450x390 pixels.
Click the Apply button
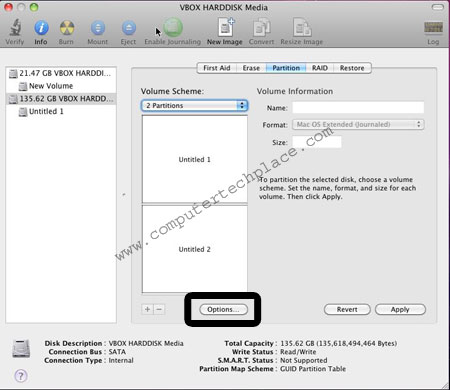tap(400, 309)
